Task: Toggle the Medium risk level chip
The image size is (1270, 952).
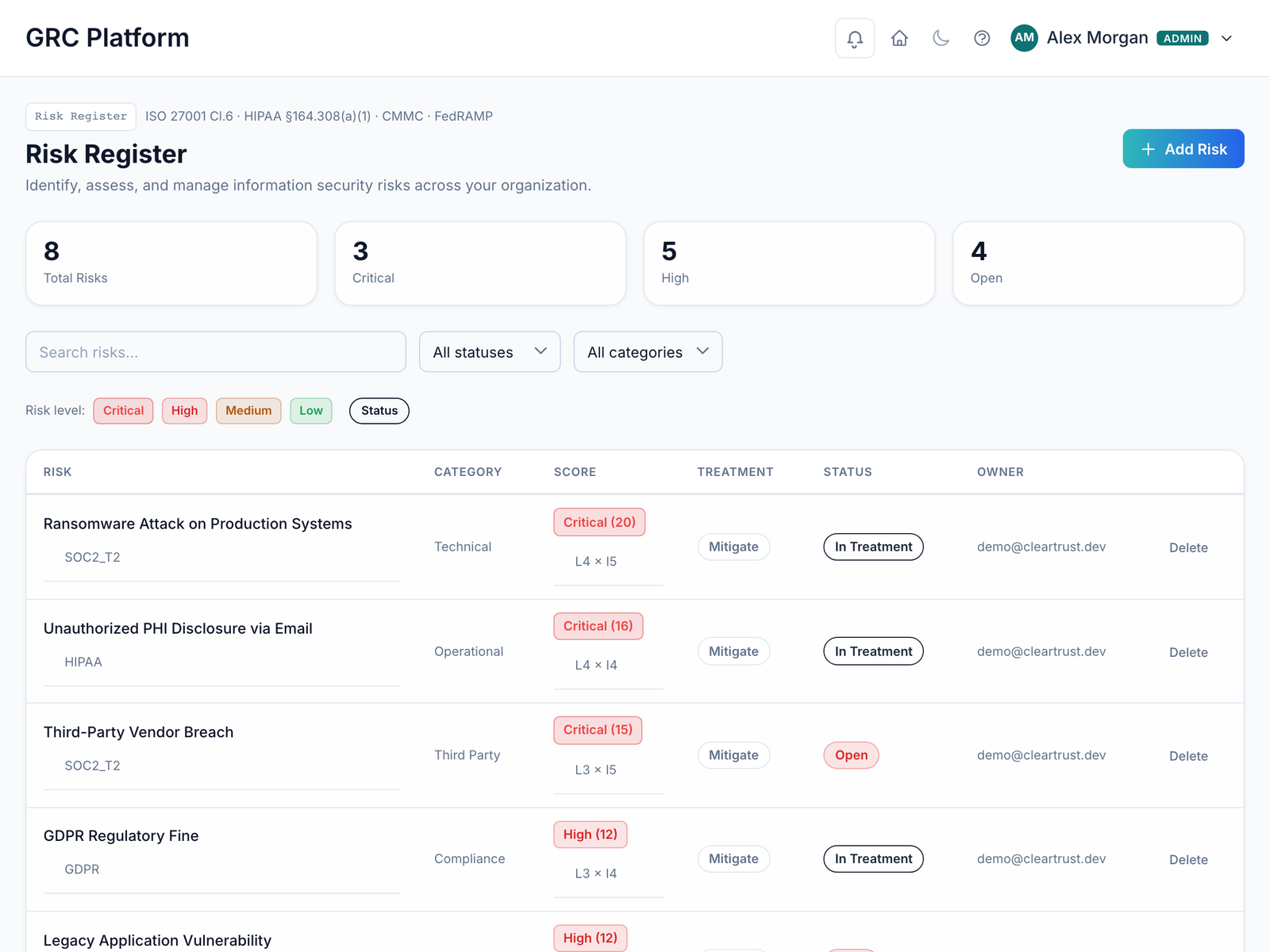Action: [248, 411]
